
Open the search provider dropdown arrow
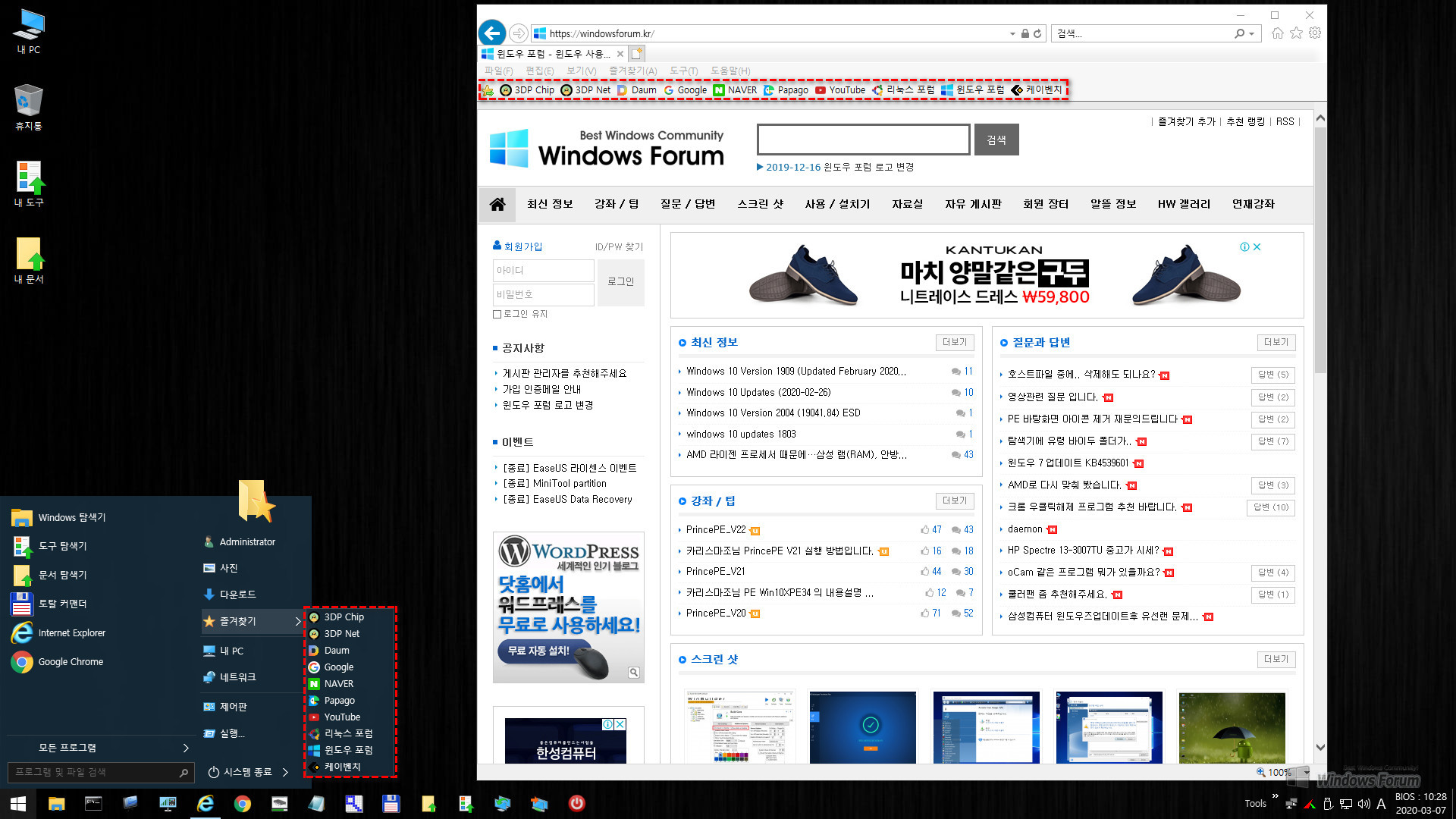click(x=1251, y=33)
